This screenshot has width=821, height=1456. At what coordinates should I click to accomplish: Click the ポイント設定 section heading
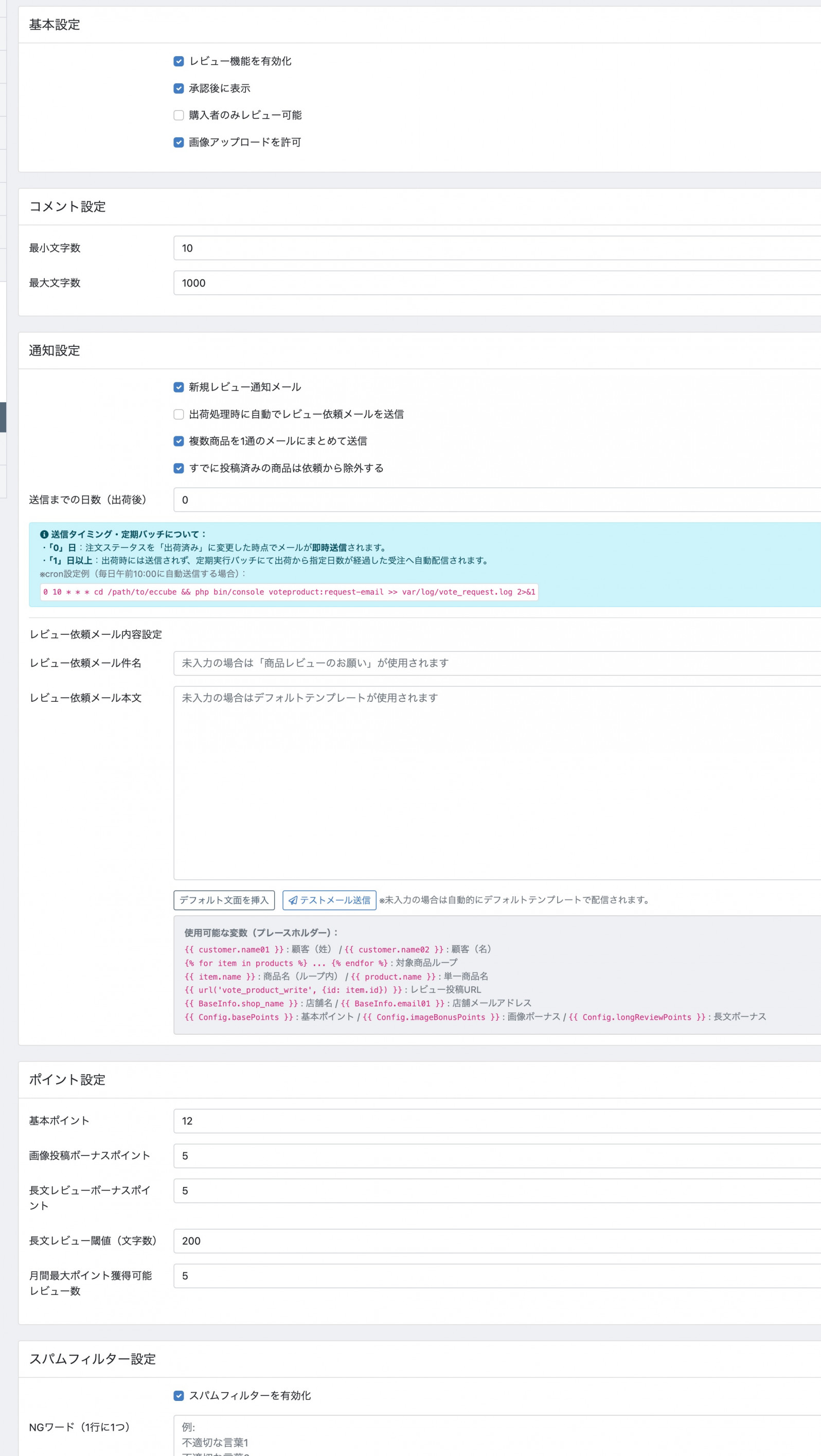coord(67,1079)
